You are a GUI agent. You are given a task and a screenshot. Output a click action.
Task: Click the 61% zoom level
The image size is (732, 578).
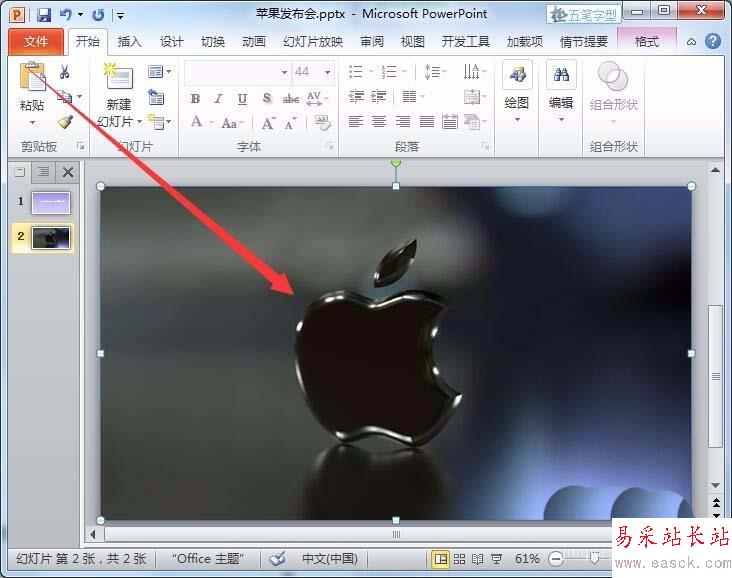(x=527, y=559)
